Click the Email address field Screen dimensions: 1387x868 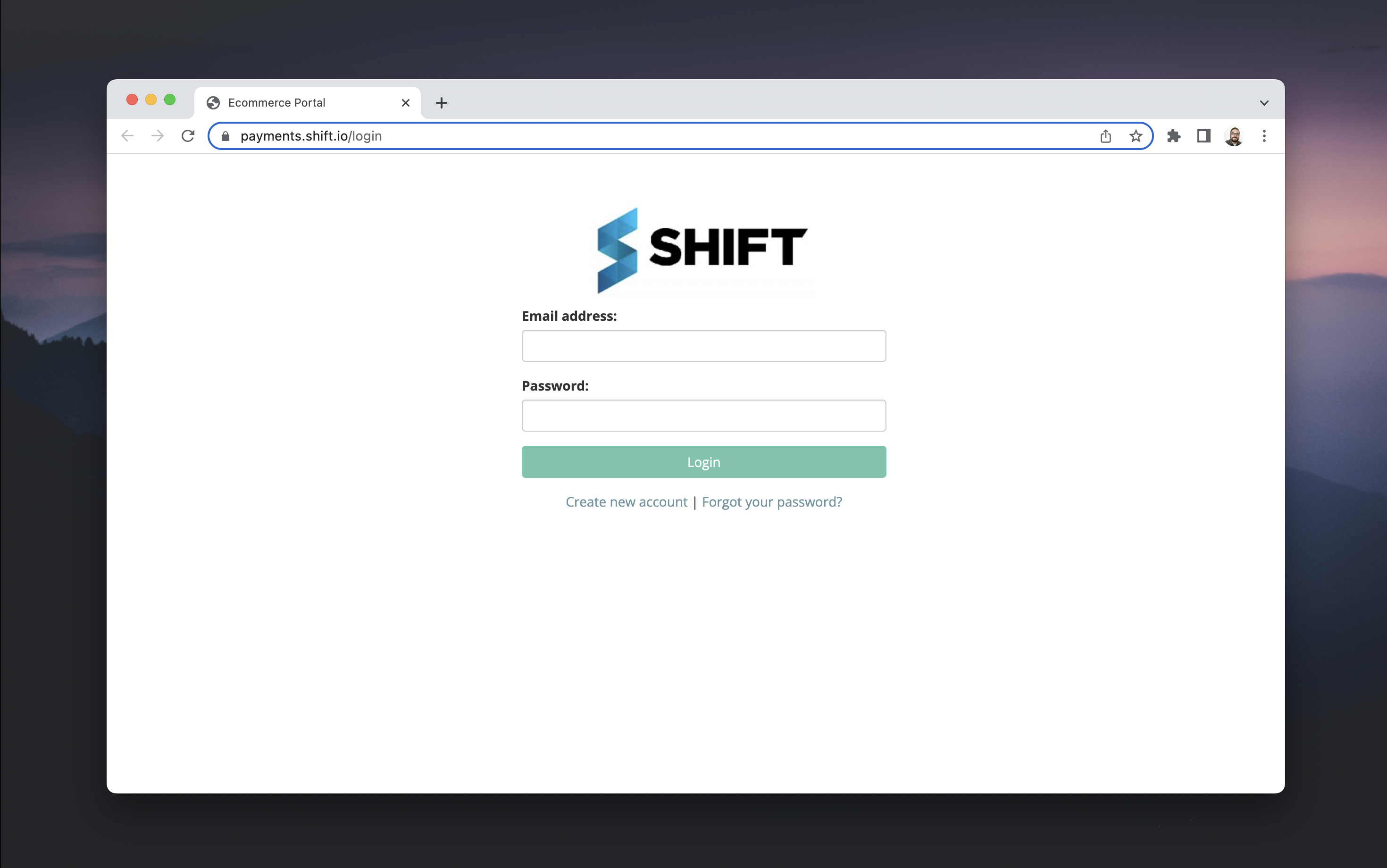point(703,346)
